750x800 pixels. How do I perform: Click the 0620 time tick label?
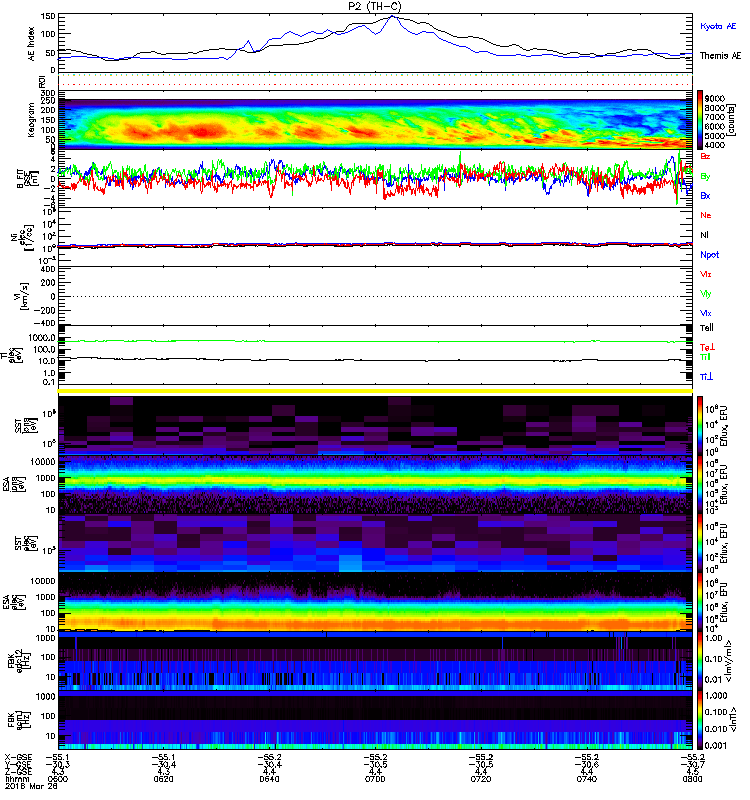163,779
